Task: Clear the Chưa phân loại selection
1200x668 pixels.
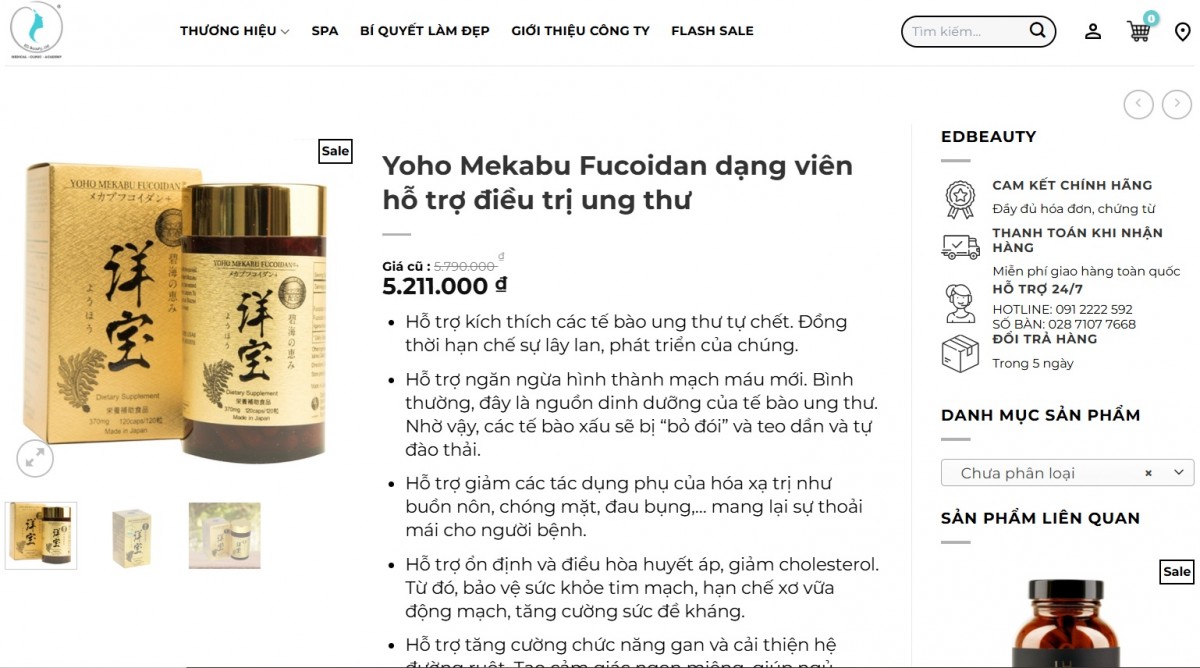Action: click(1148, 473)
